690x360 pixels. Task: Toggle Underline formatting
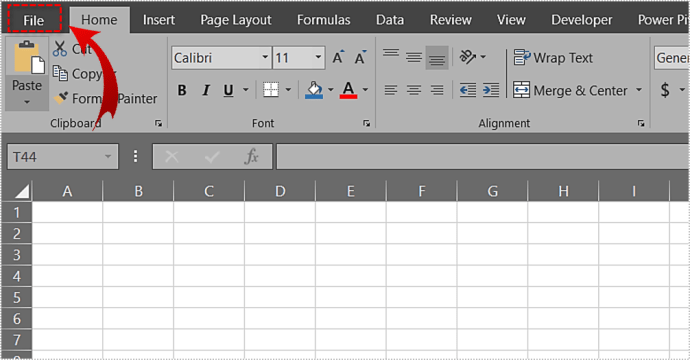[x=228, y=90]
